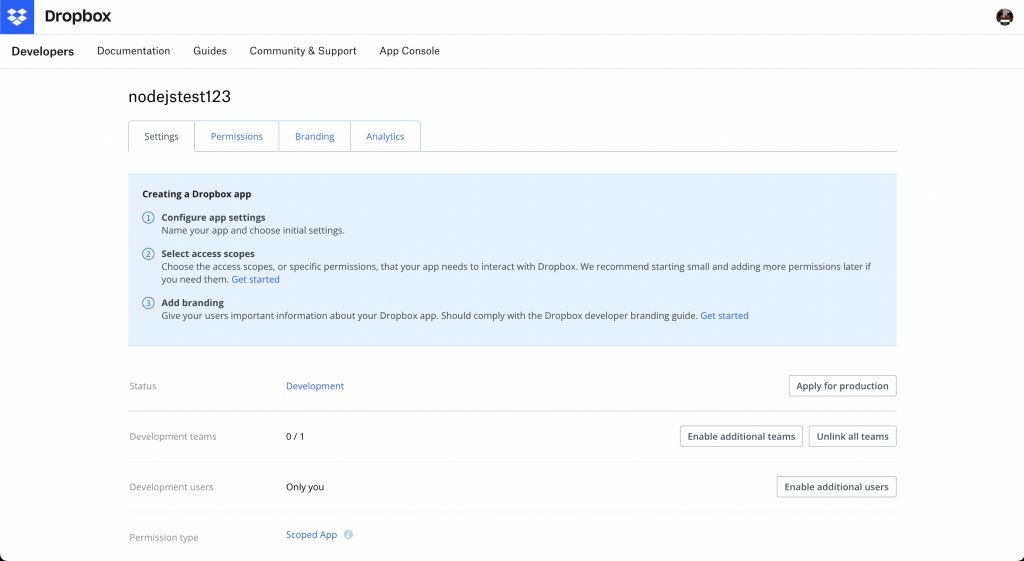Click Unlink all teams button
This screenshot has height=561, width=1024.
[852, 436]
